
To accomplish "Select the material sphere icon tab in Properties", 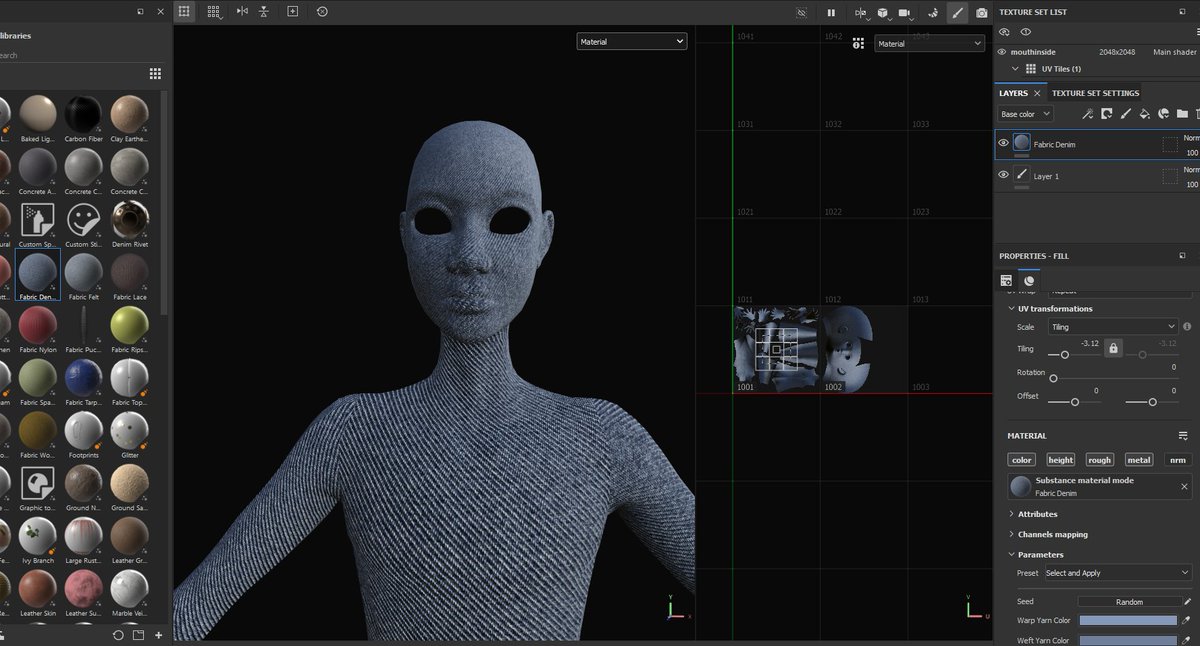I will [x=1029, y=281].
